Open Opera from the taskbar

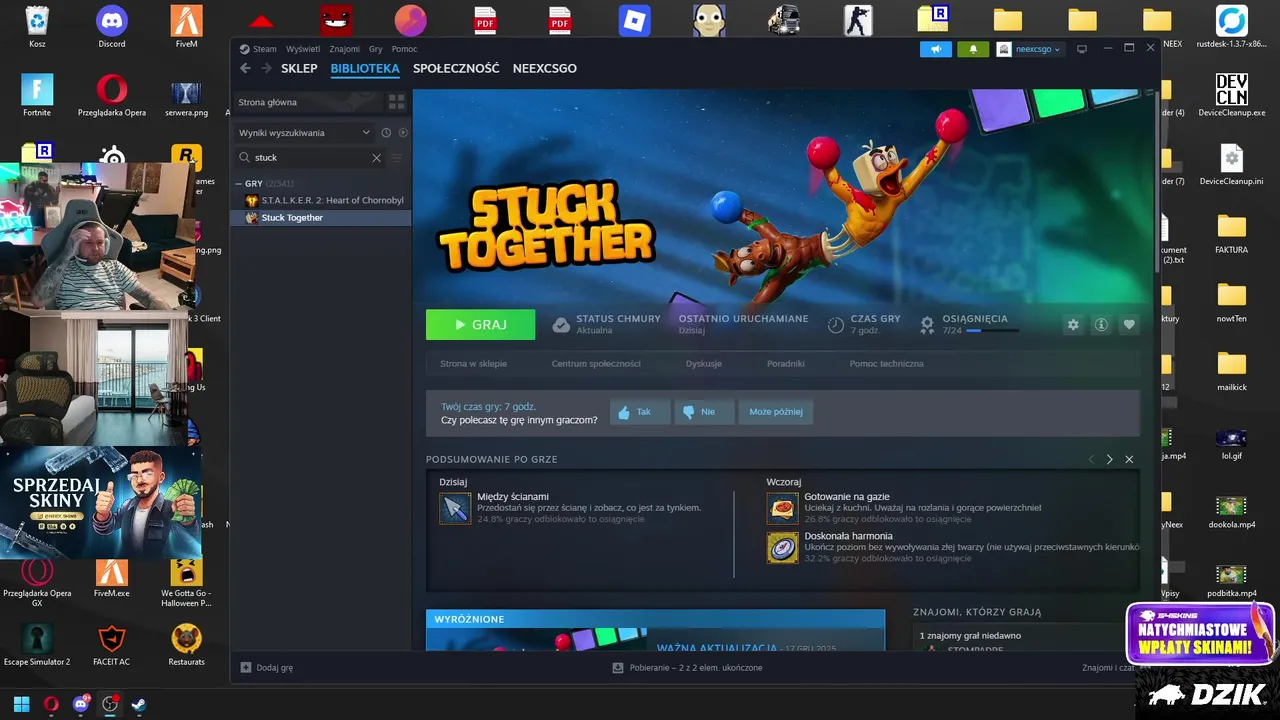pos(51,704)
